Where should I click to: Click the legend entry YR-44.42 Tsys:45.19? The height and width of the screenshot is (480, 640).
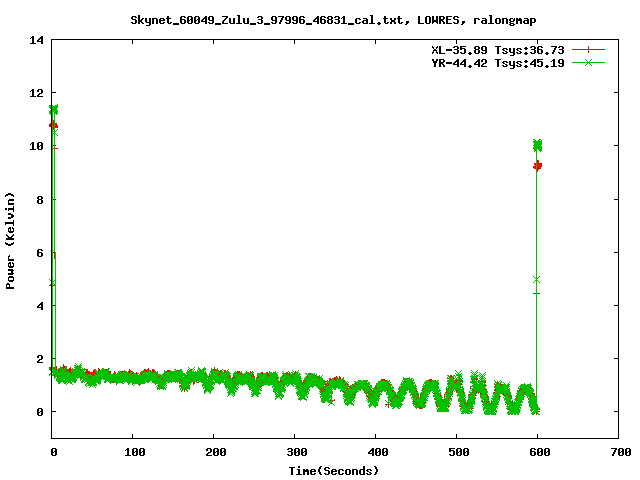coord(498,63)
